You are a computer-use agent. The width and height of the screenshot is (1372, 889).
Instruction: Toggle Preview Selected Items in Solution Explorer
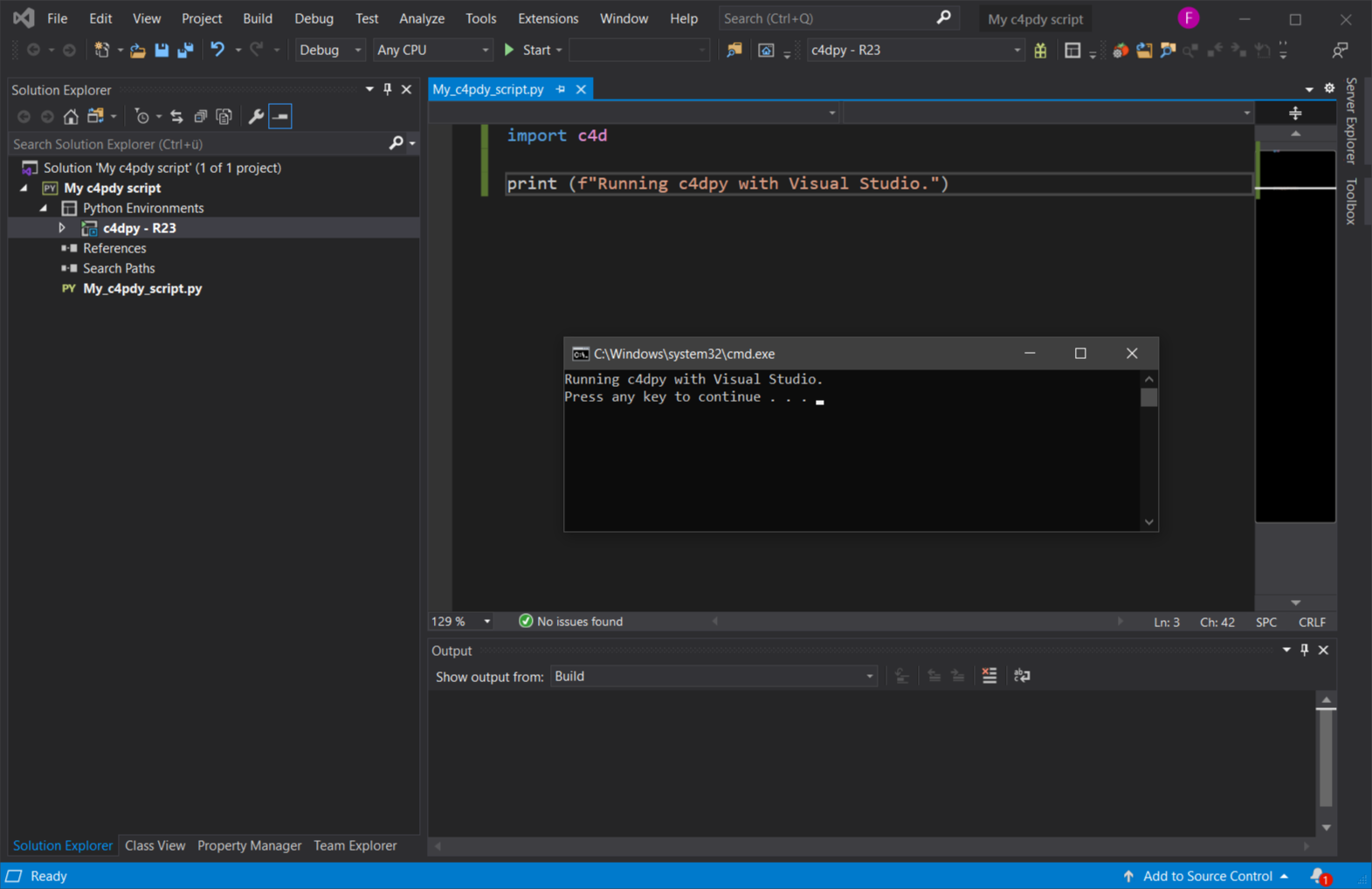pyautogui.click(x=280, y=116)
